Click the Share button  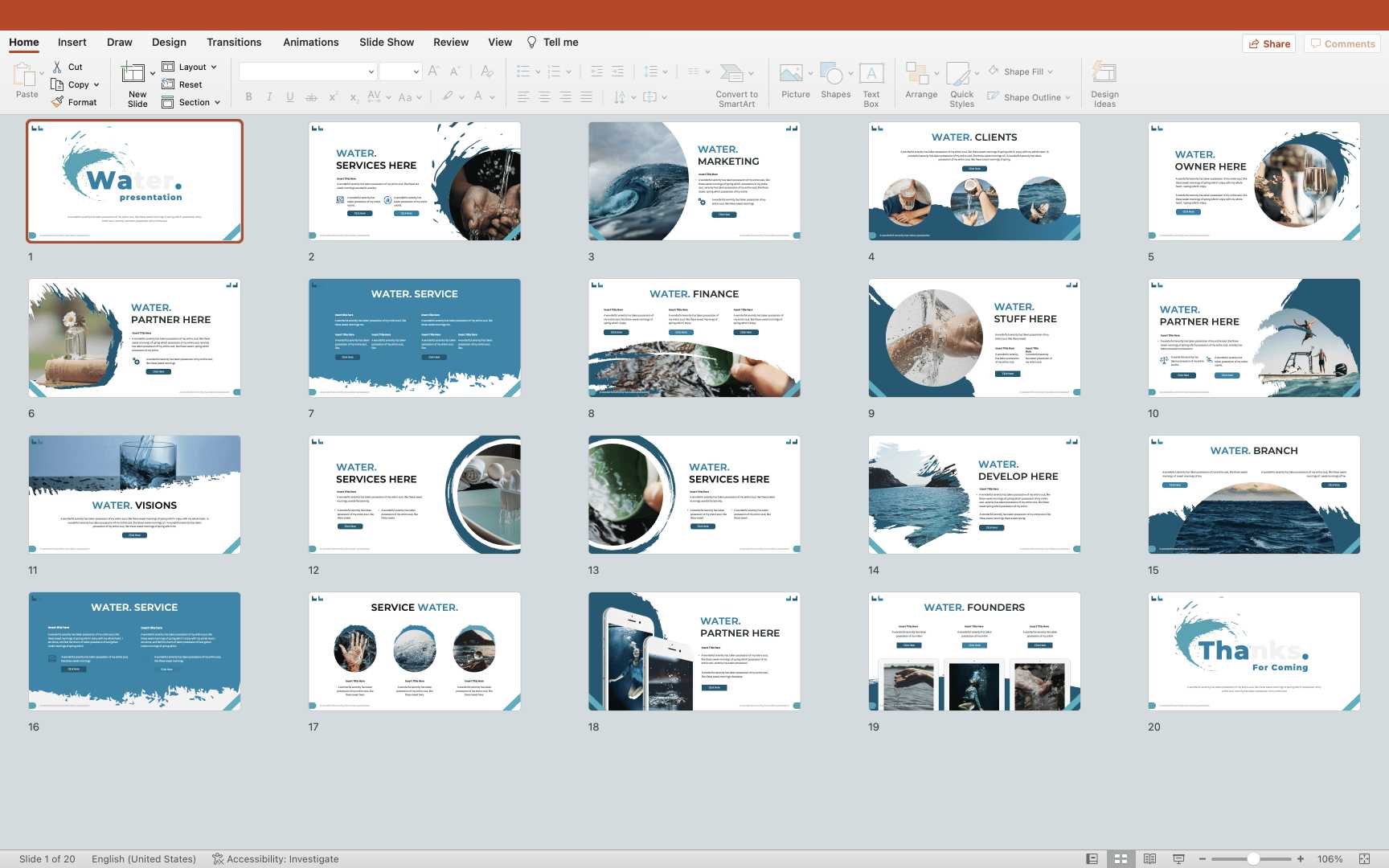point(1269,43)
